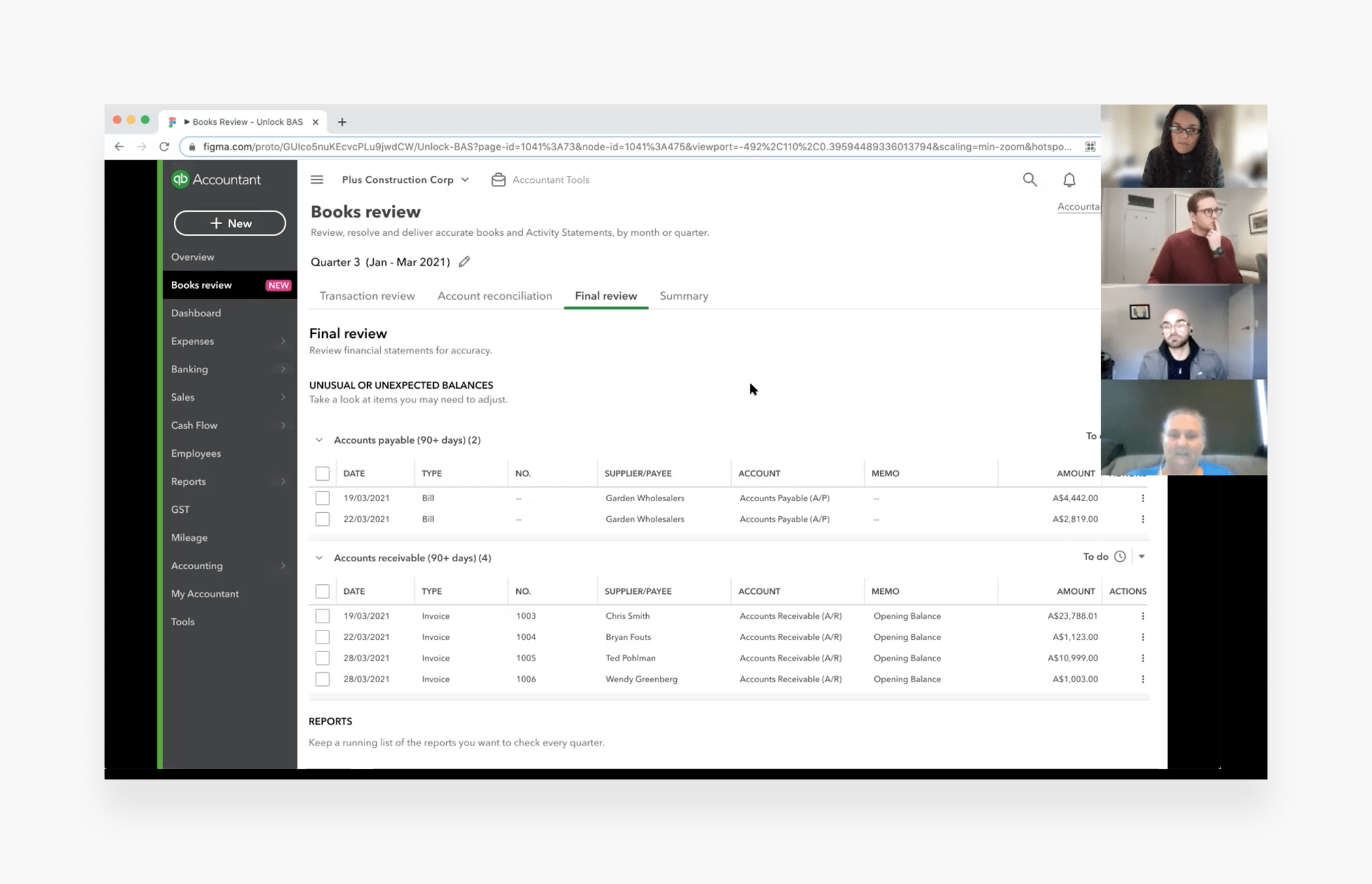The image size is (1372, 884).
Task: Open Accountant Tools briefcase icon
Action: point(498,180)
